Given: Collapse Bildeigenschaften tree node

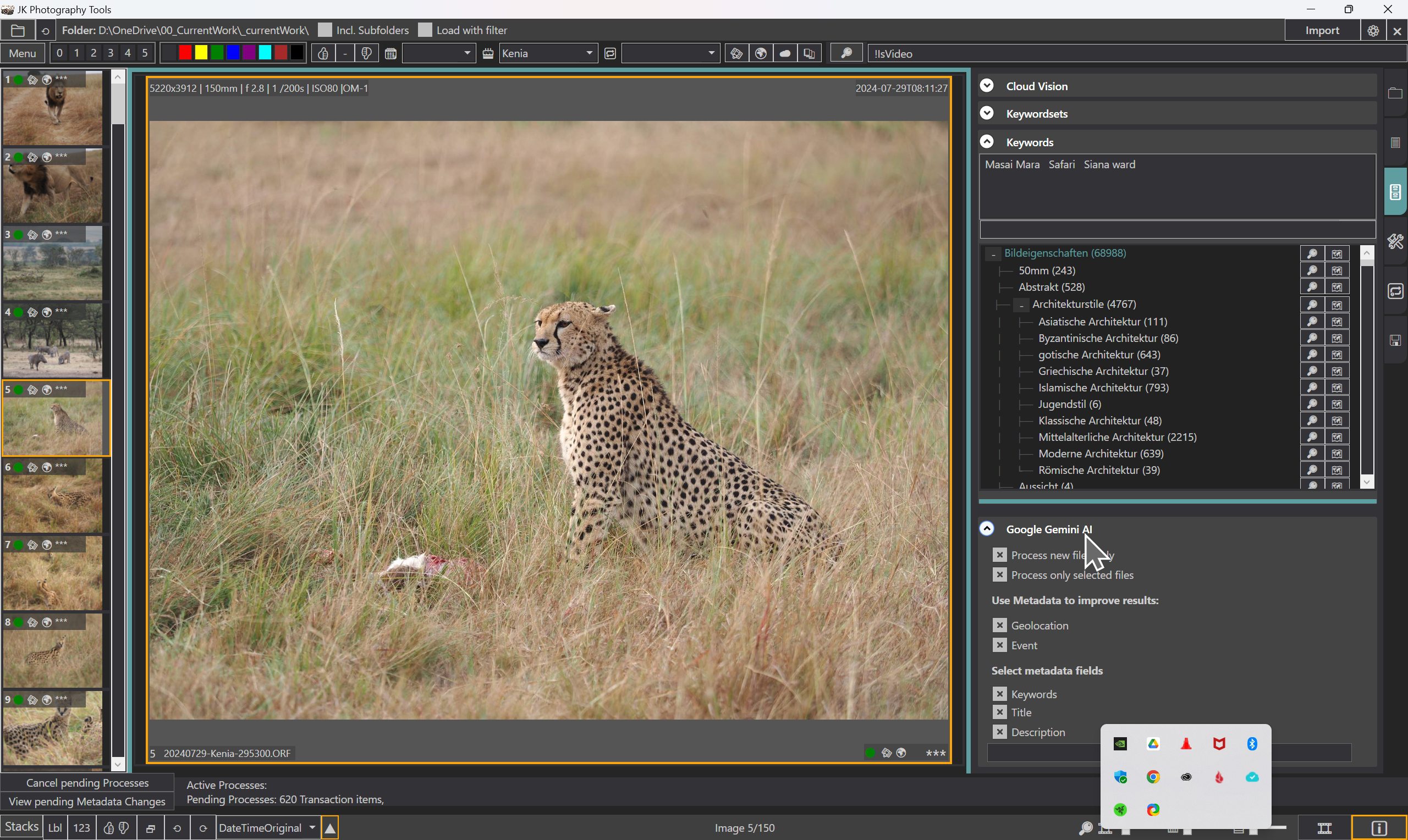Looking at the screenshot, I should coord(993,255).
